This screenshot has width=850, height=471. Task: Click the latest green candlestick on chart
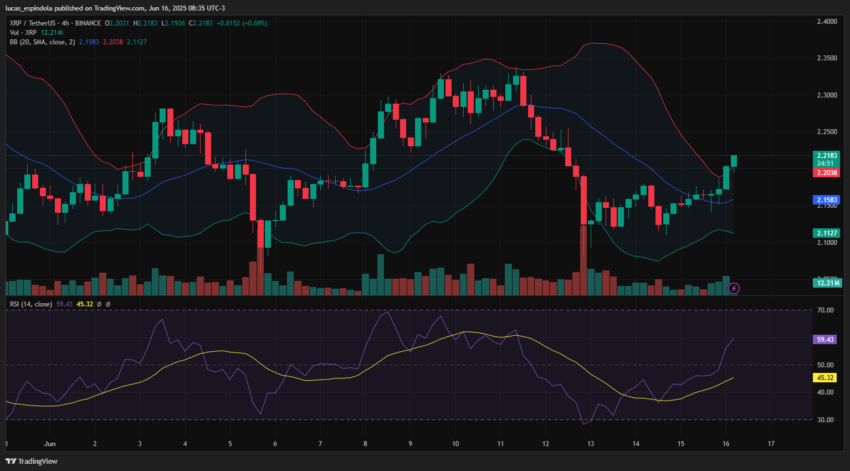(734, 161)
